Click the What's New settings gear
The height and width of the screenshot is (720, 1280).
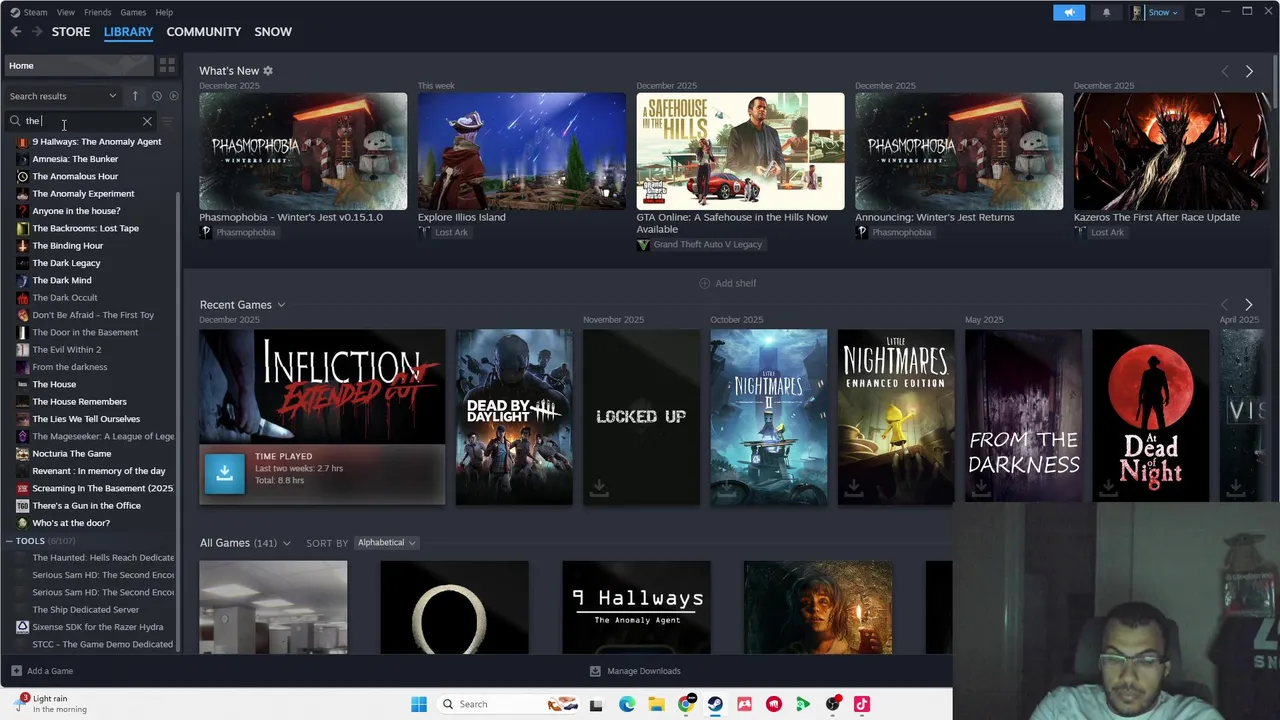click(268, 71)
